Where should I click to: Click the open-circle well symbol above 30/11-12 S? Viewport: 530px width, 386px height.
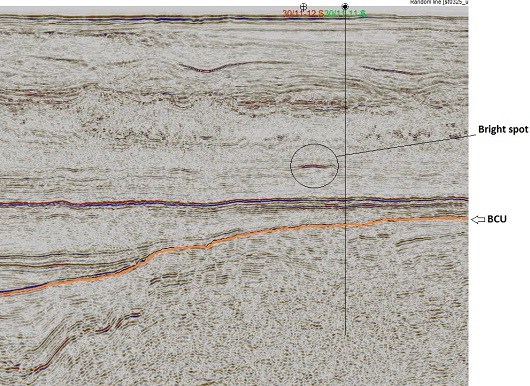[304, 6]
